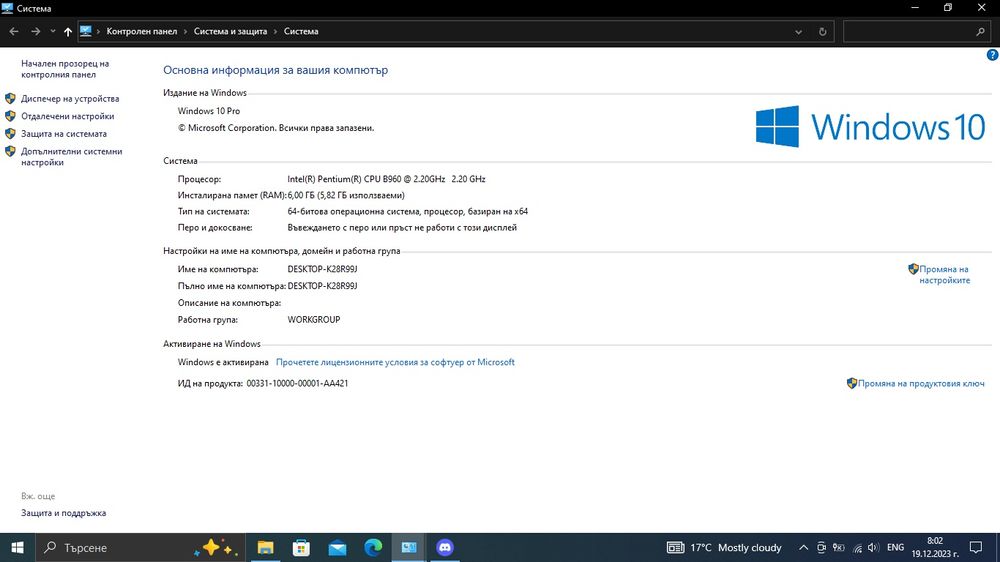The width and height of the screenshot is (1000, 562).
Task: Open Допълнителни системни настройки
Action: tap(71, 157)
